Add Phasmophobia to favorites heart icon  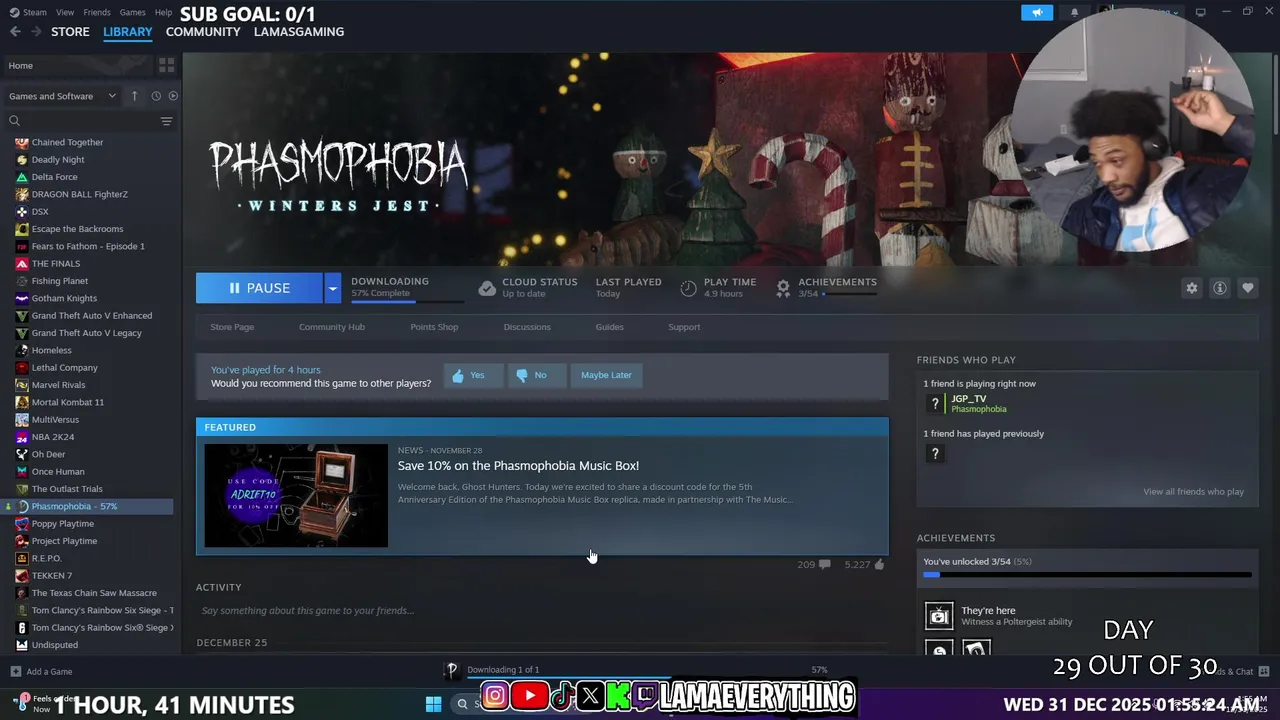tap(1248, 288)
